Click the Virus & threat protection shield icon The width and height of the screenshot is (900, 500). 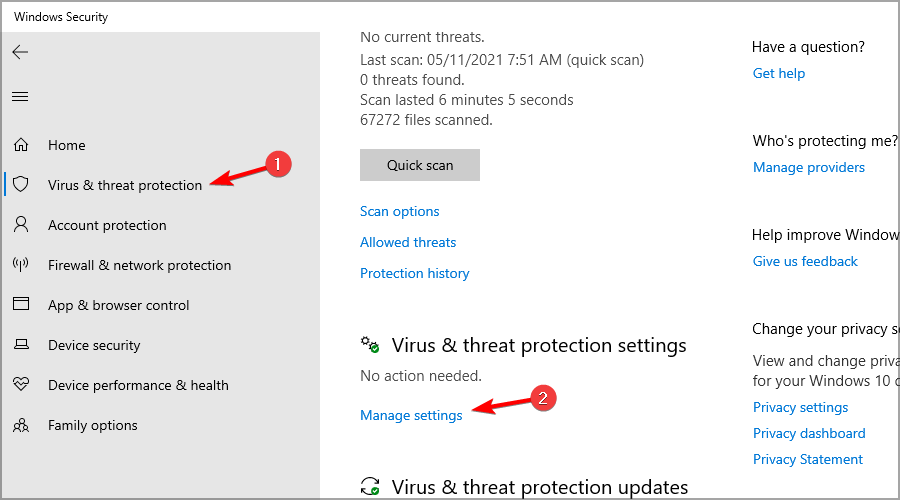click(x=20, y=185)
